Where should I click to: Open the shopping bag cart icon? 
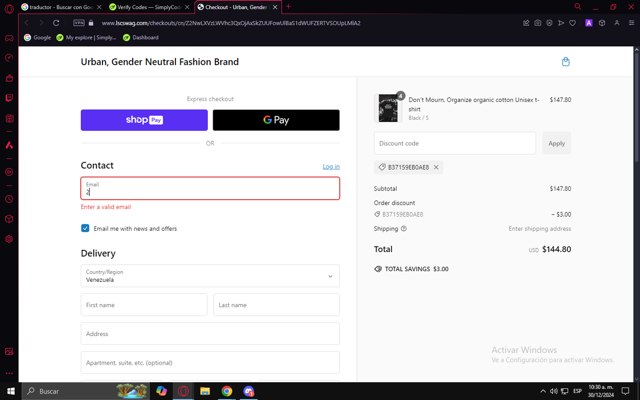pos(566,62)
